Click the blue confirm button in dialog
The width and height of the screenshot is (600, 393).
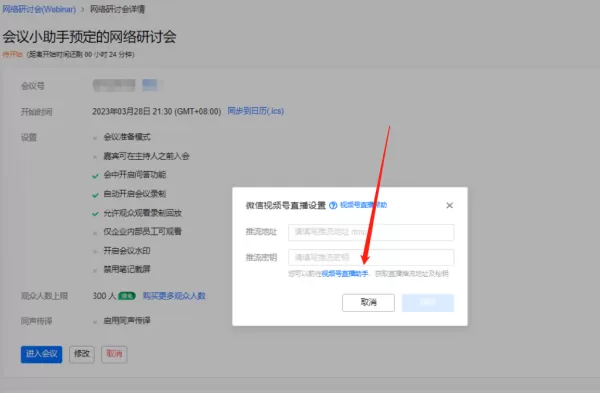(x=428, y=303)
